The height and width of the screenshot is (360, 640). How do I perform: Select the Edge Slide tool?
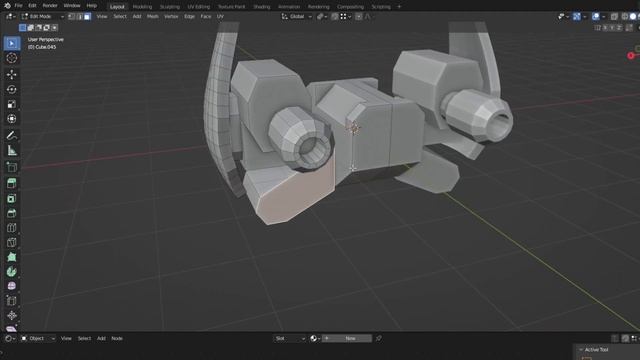(x=12, y=301)
